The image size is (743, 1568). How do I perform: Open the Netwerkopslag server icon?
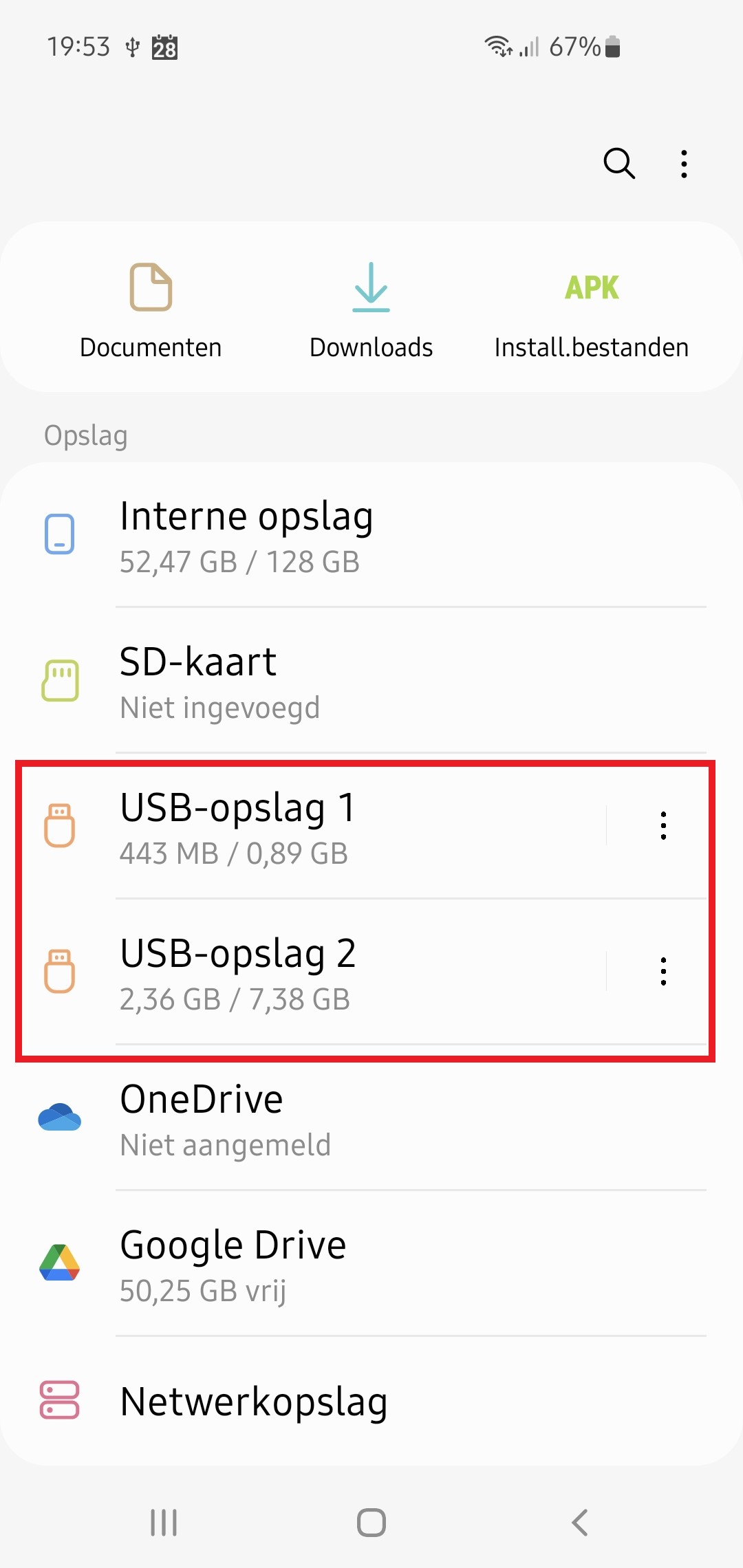(60, 1400)
